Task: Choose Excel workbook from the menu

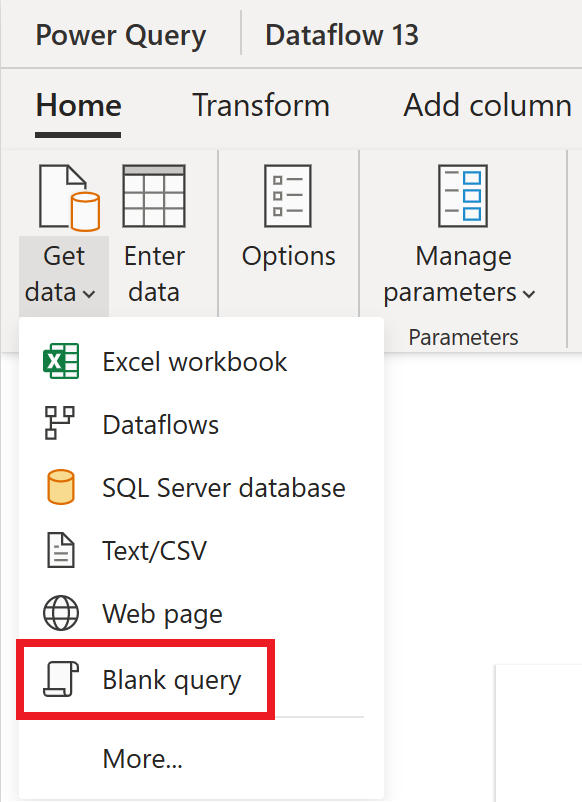Action: 202,361
